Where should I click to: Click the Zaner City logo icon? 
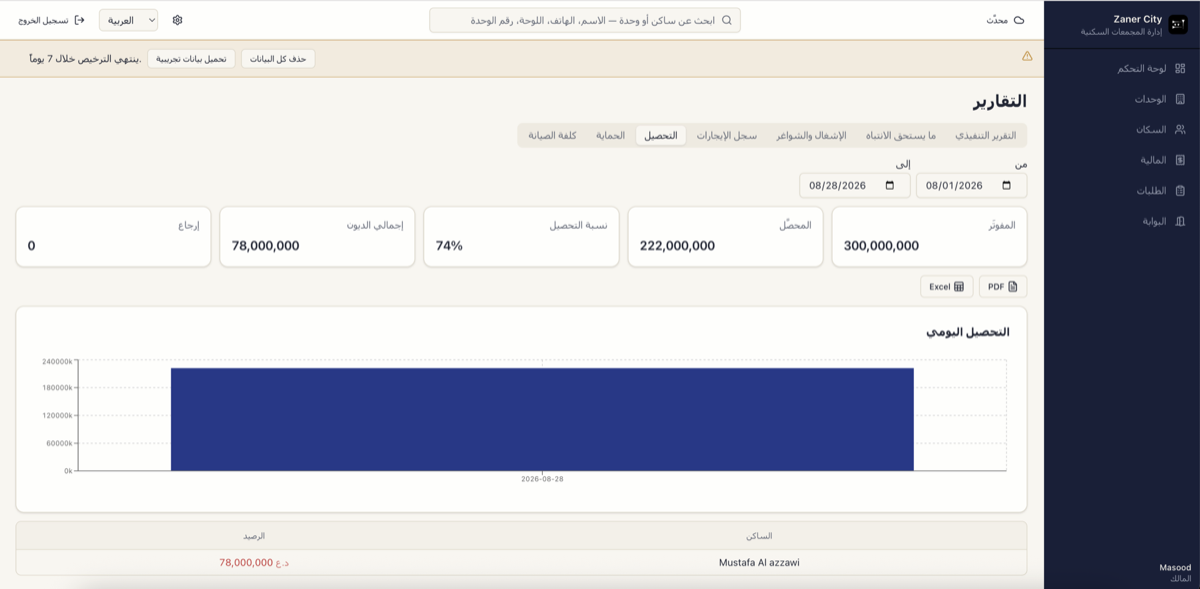click(x=1180, y=25)
